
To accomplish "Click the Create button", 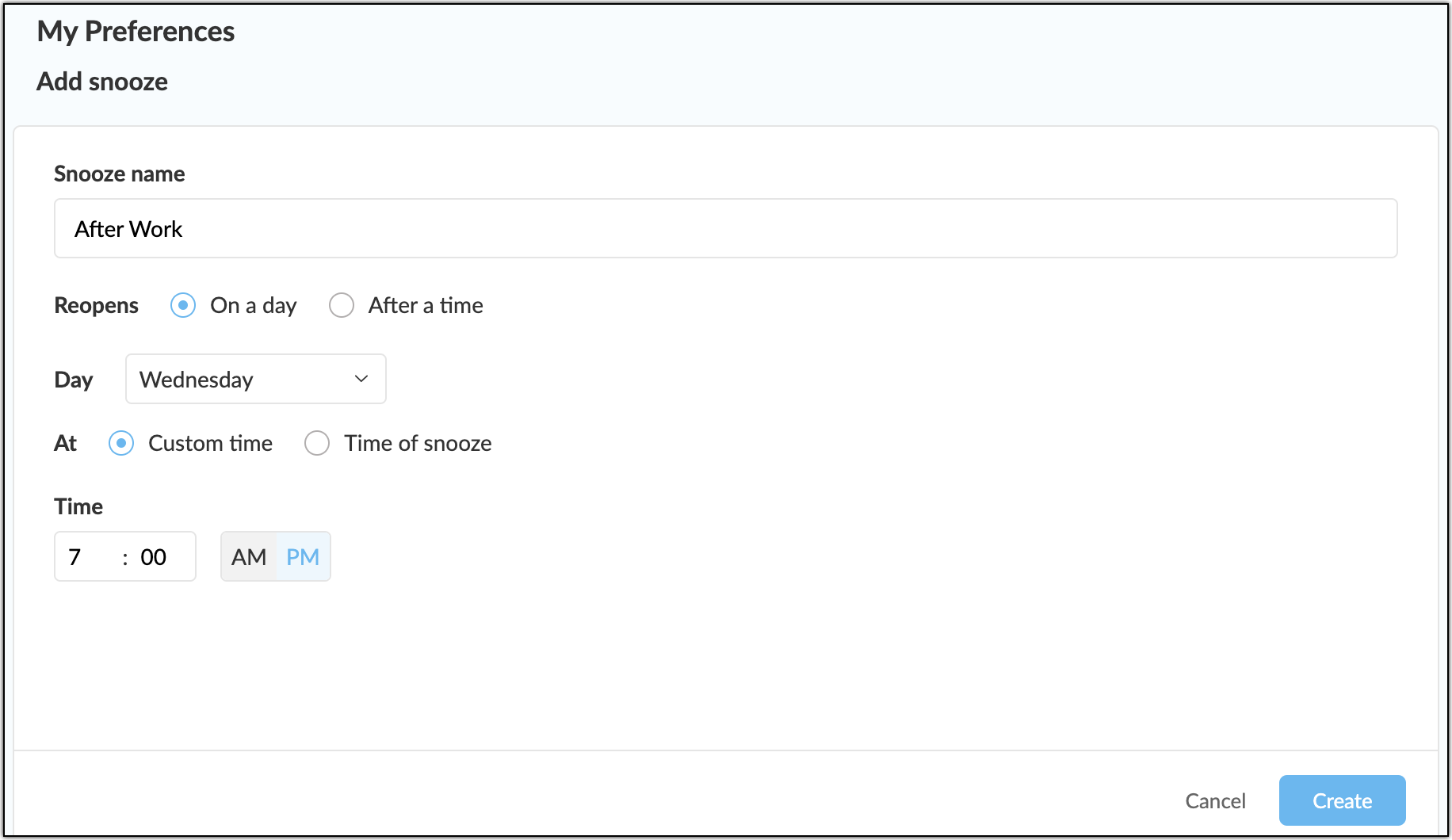I will (1342, 800).
